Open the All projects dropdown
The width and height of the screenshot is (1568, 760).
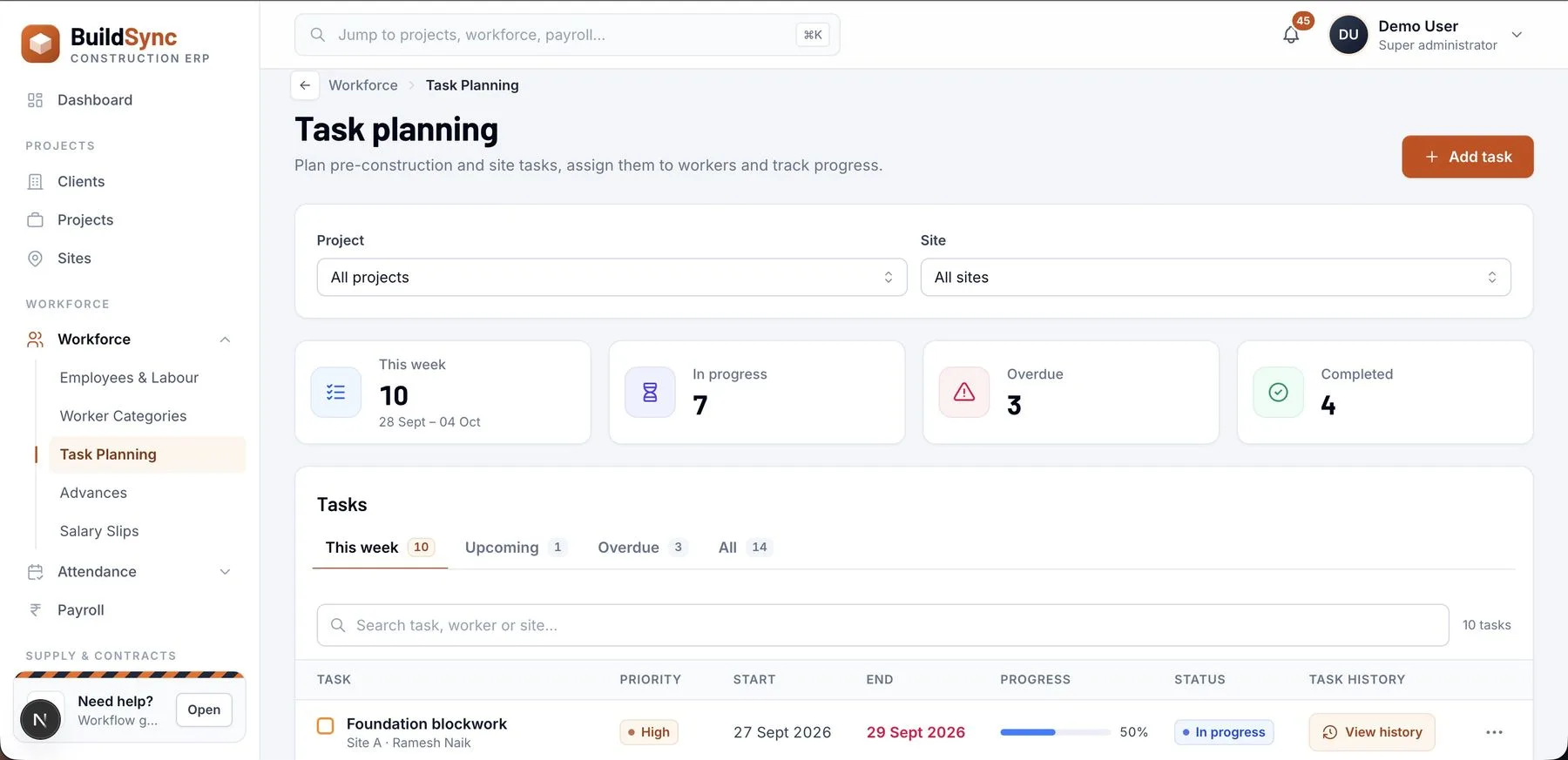(612, 277)
